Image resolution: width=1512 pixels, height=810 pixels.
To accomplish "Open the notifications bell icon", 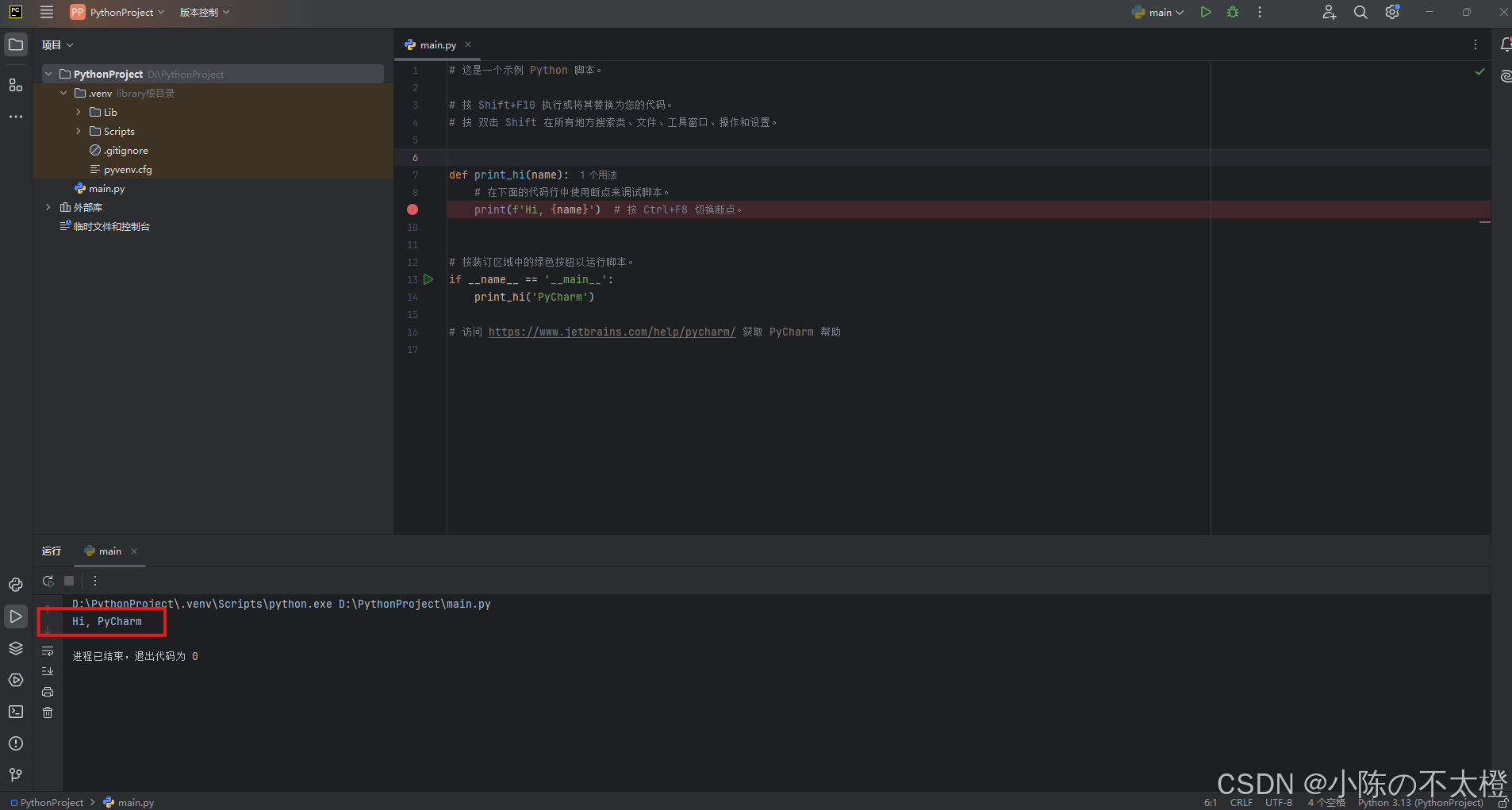I will [x=1505, y=44].
